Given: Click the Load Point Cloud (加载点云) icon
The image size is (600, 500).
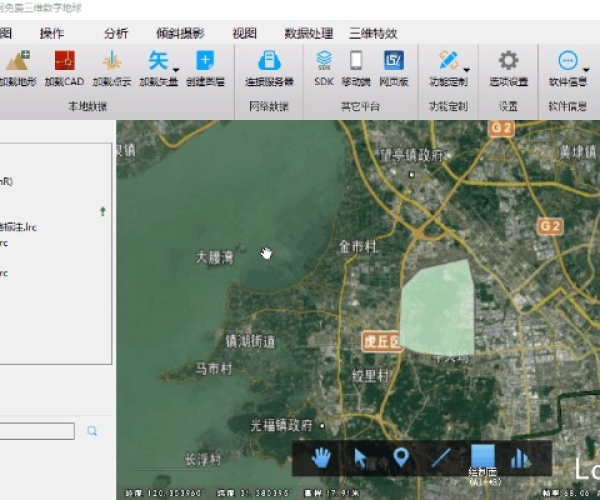Looking at the screenshot, I should tap(112, 61).
